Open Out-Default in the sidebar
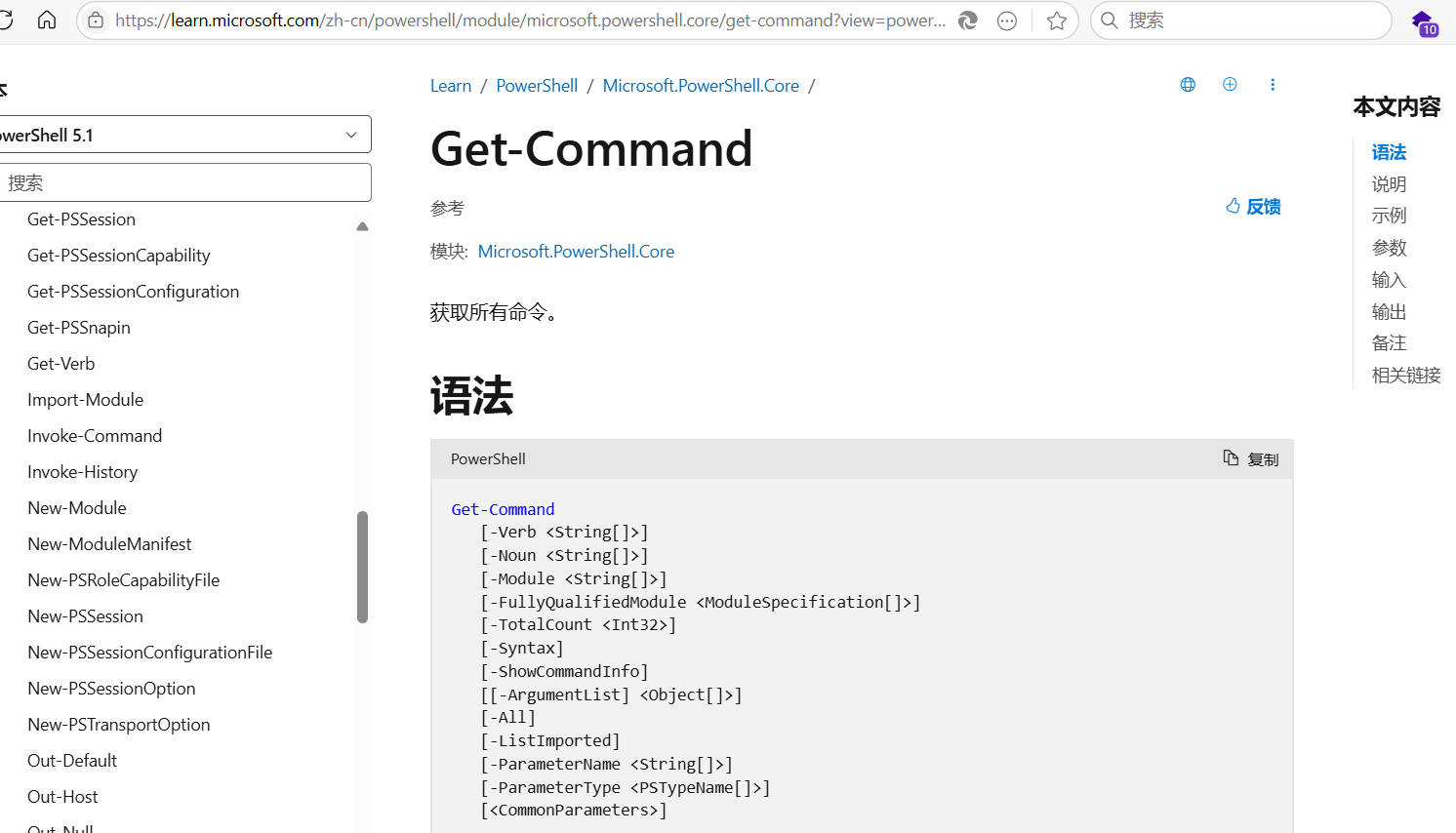 (x=72, y=761)
